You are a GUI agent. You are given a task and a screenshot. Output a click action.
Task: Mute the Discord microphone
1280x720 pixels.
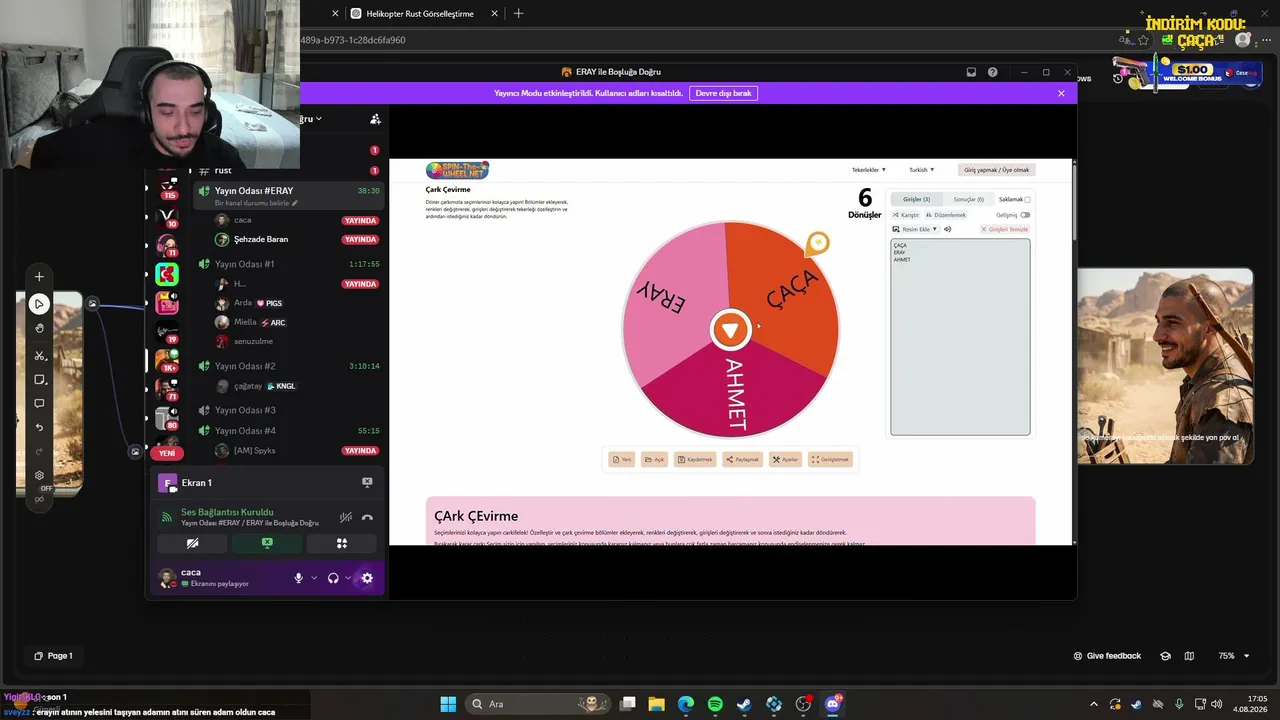(298, 578)
